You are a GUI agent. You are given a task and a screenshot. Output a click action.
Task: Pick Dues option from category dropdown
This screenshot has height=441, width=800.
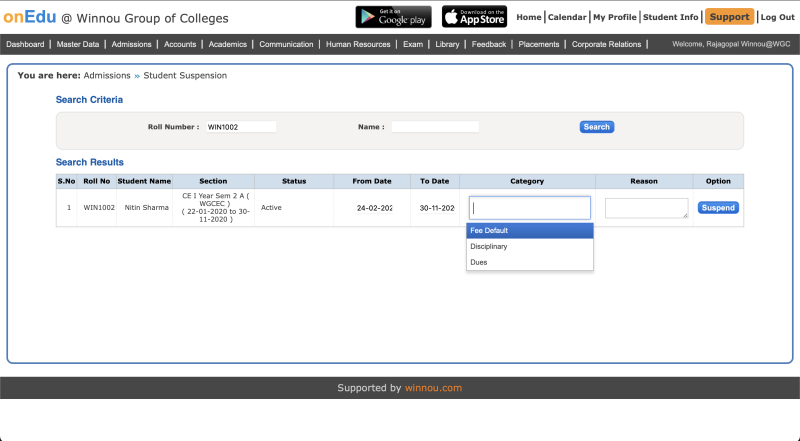530,262
